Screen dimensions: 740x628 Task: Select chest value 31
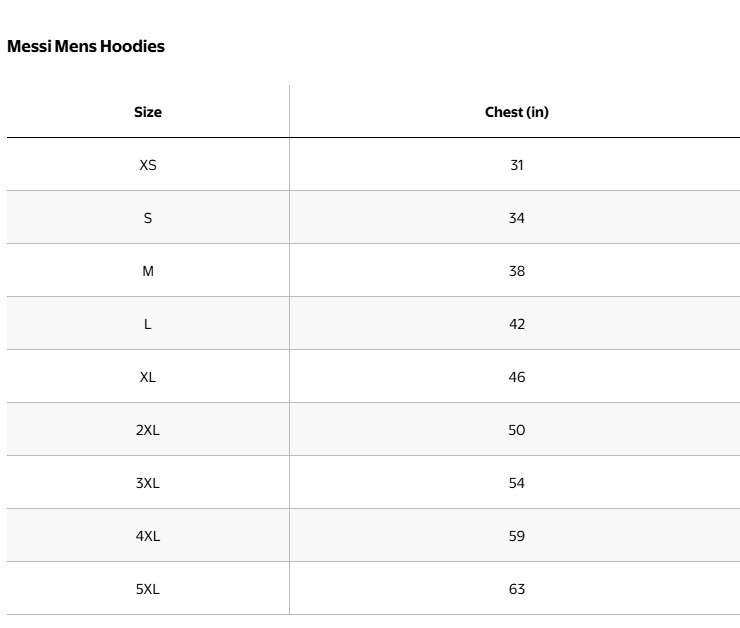point(516,165)
